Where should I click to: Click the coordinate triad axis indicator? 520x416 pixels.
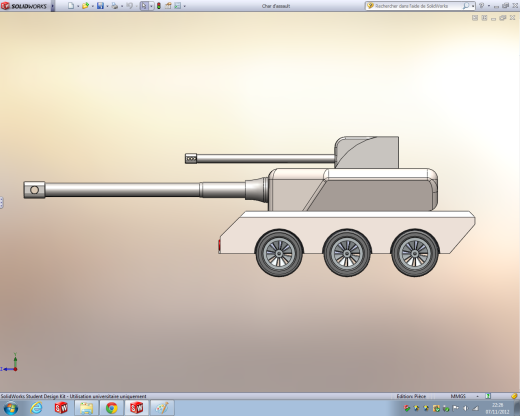tap(9, 363)
